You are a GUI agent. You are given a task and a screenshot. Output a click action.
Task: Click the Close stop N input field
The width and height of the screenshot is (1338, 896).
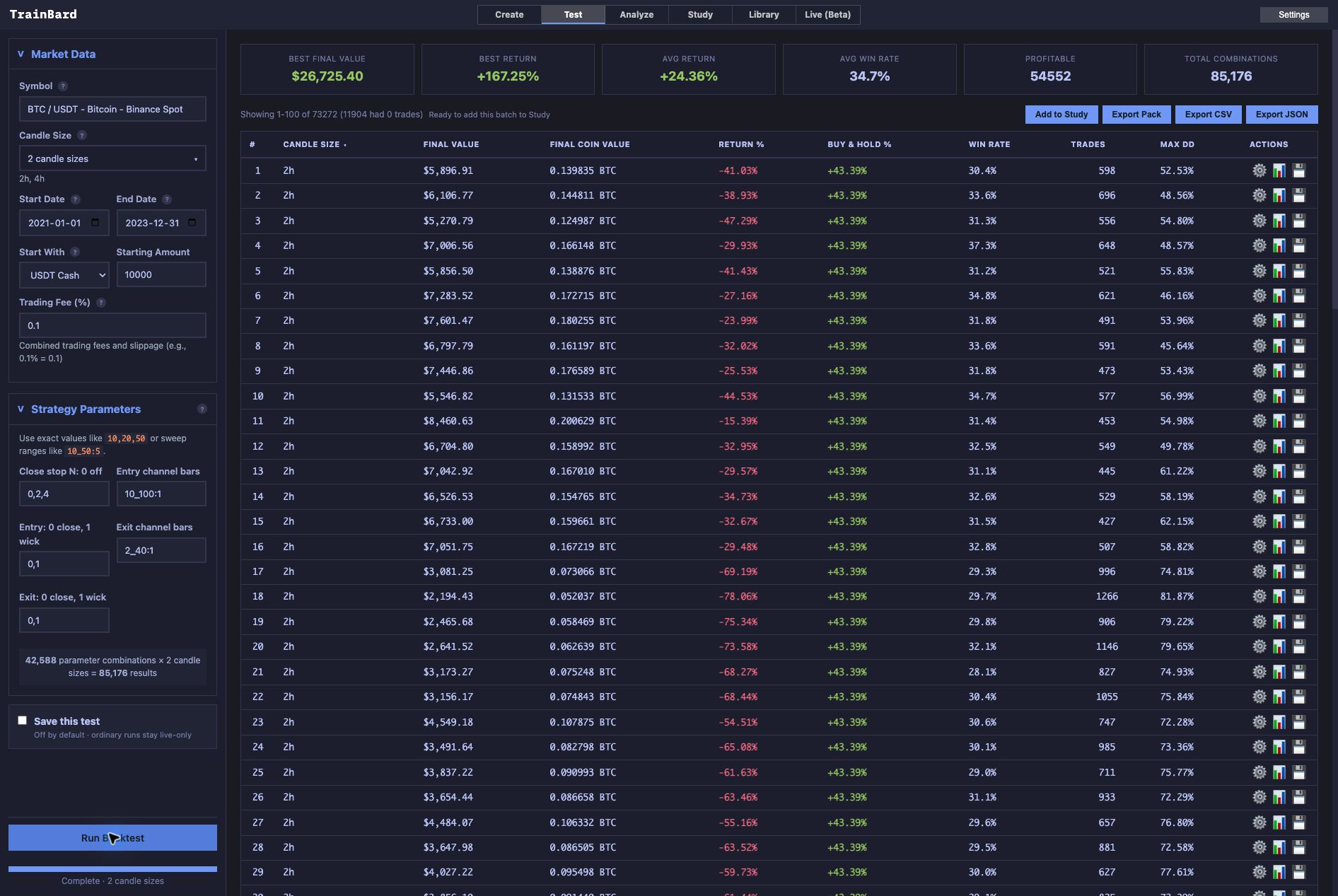(x=64, y=494)
